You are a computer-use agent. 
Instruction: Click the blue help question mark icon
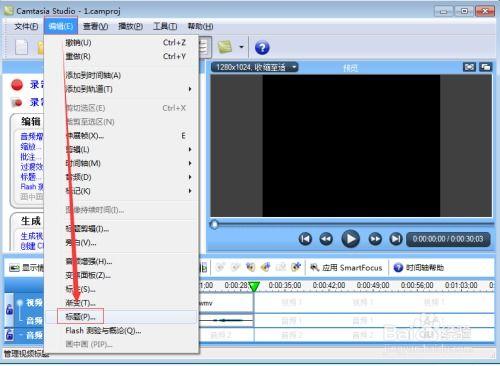262,48
